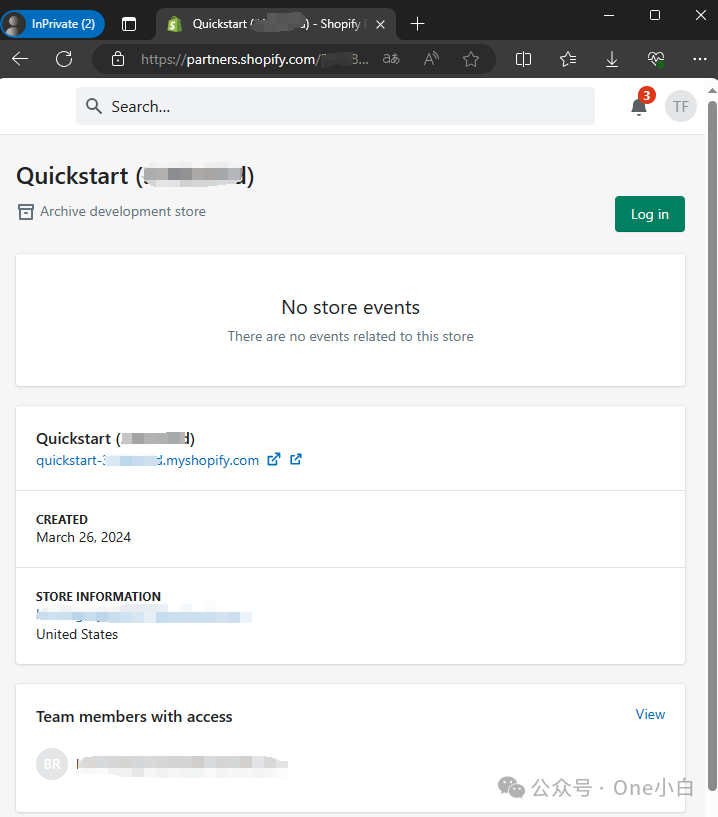Click the 'March 26, 2024' created date
Image resolution: width=718 pixels, height=817 pixels.
click(83, 537)
